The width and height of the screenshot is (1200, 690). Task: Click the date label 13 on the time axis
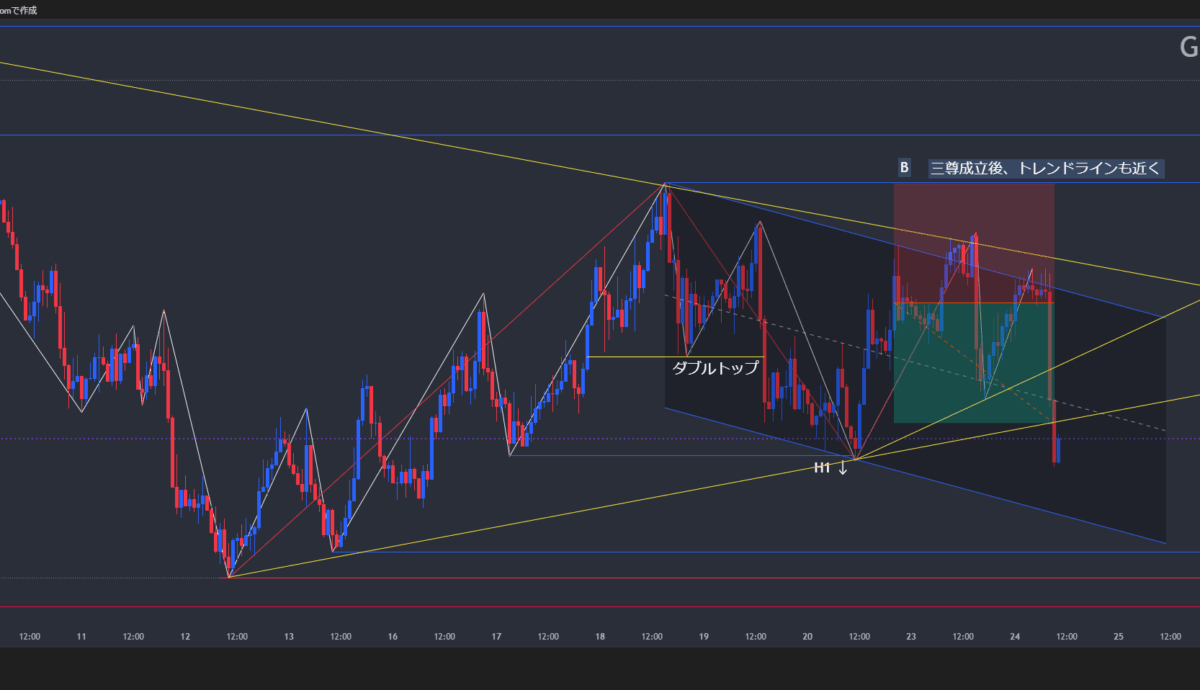point(288,636)
